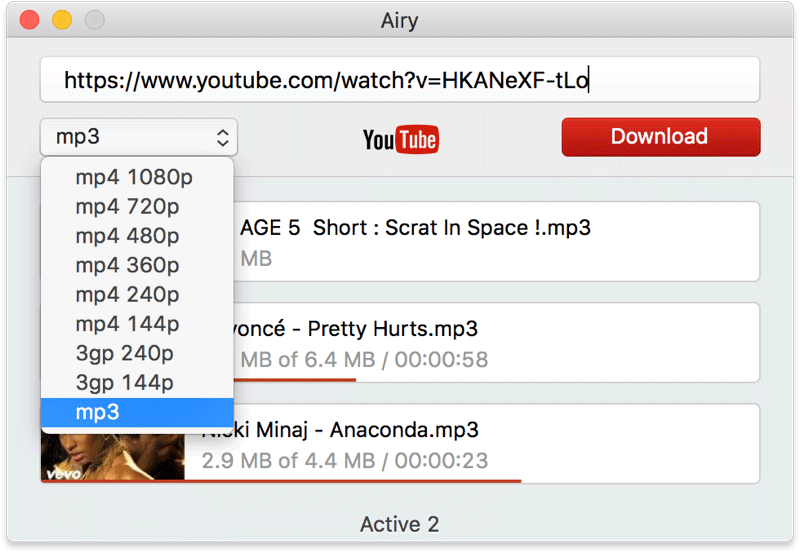This screenshot has height=553, width=800.
Task: Click the Active 2 status label
Action: click(399, 524)
